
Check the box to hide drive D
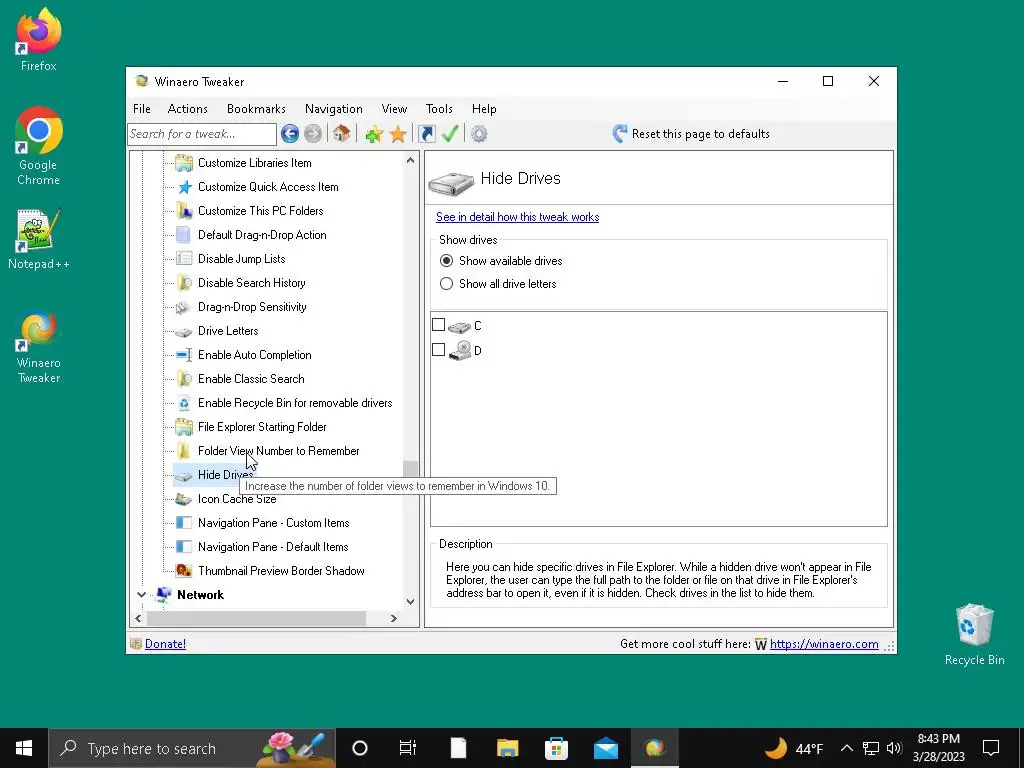pyautogui.click(x=439, y=349)
